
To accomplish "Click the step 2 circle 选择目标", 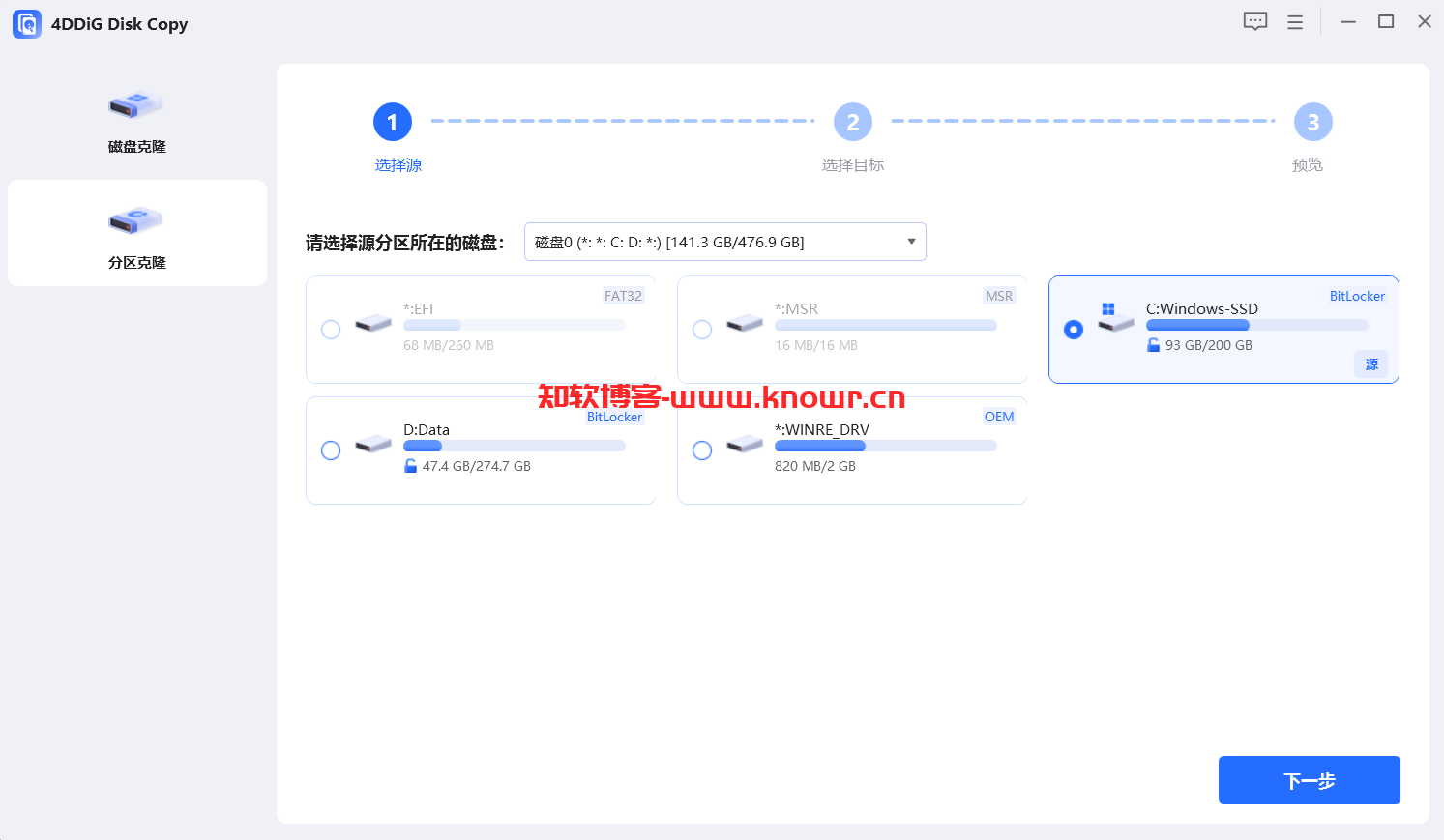I will click(853, 122).
